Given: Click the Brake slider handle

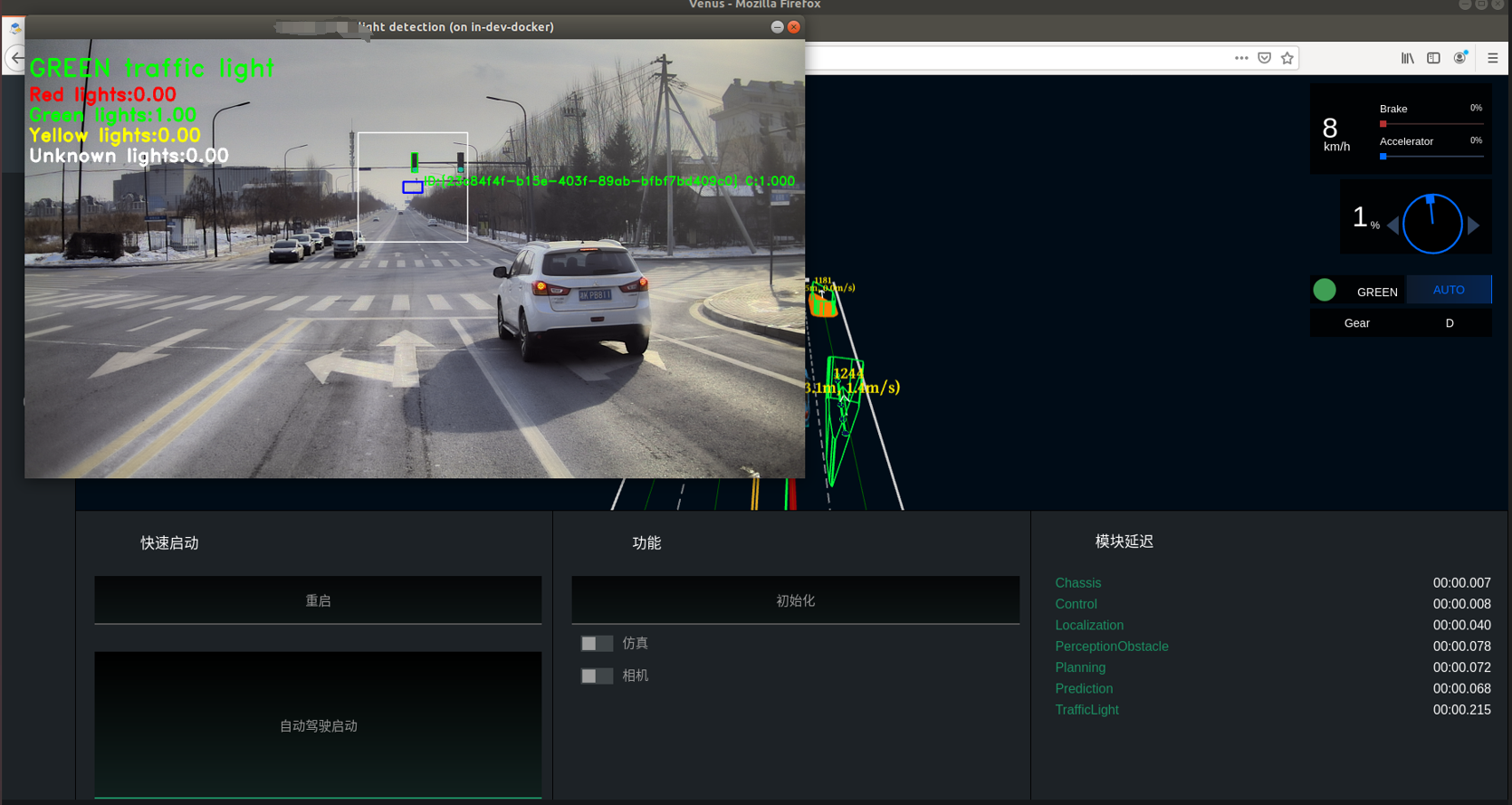Looking at the screenshot, I should (x=1383, y=124).
